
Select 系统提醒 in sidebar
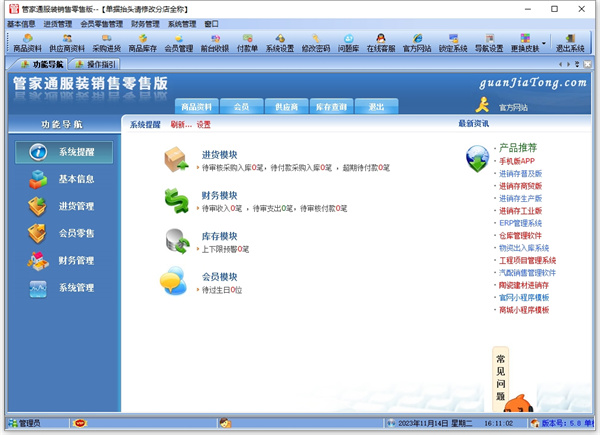[x=64, y=152]
